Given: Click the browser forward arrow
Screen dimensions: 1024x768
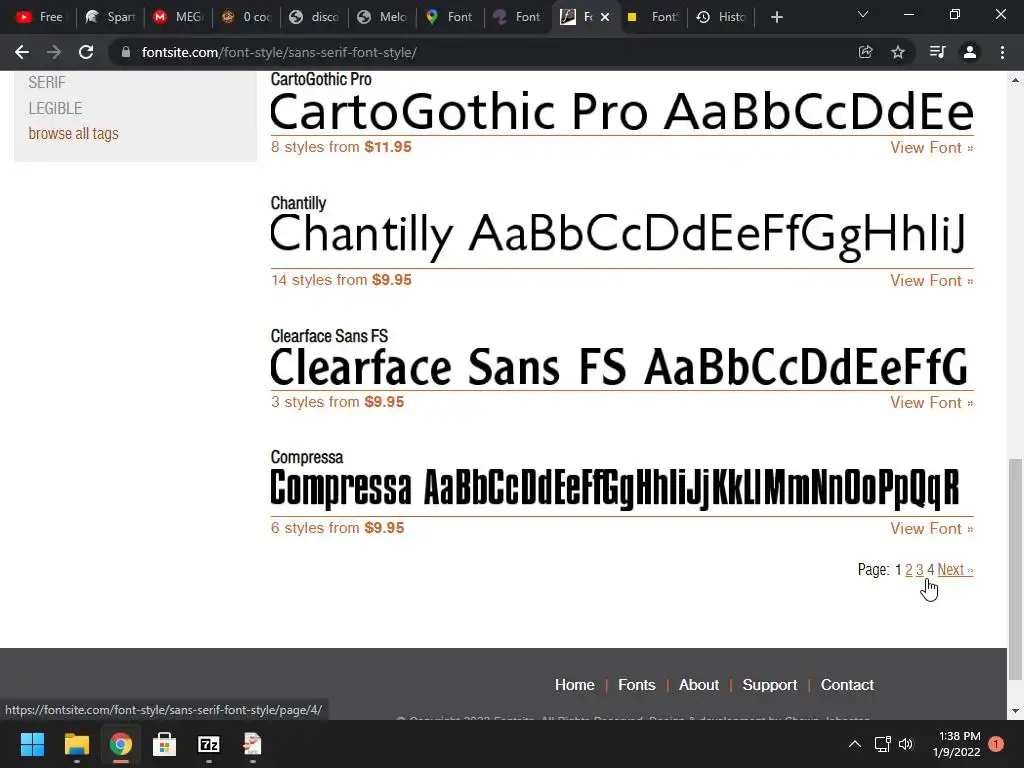Looking at the screenshot, I should coord(54,52).
